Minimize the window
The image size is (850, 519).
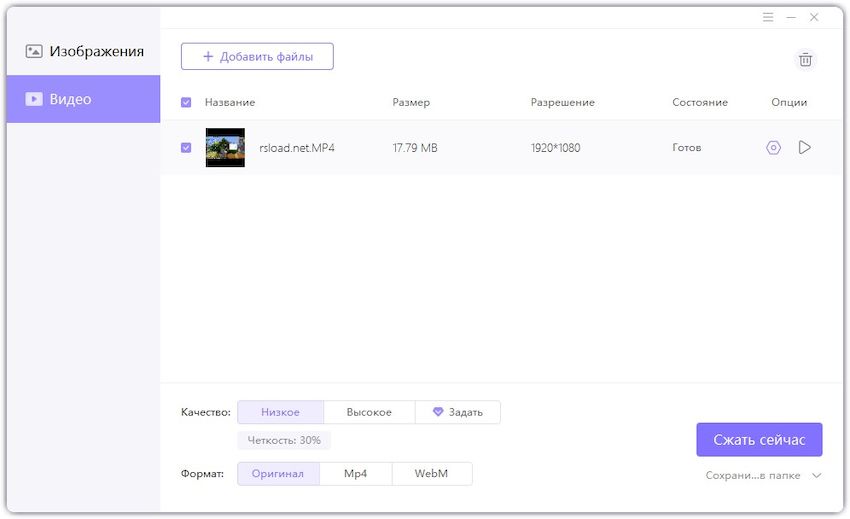(x=791, y=17)
